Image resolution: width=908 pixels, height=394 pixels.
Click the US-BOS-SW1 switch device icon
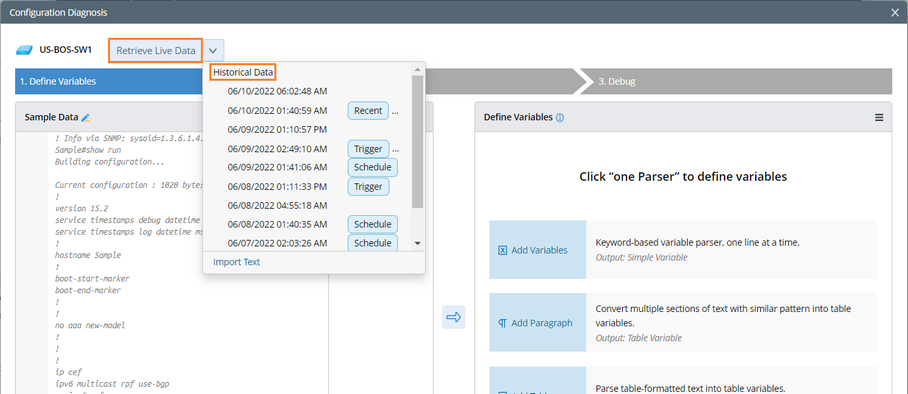click(24, 50)
